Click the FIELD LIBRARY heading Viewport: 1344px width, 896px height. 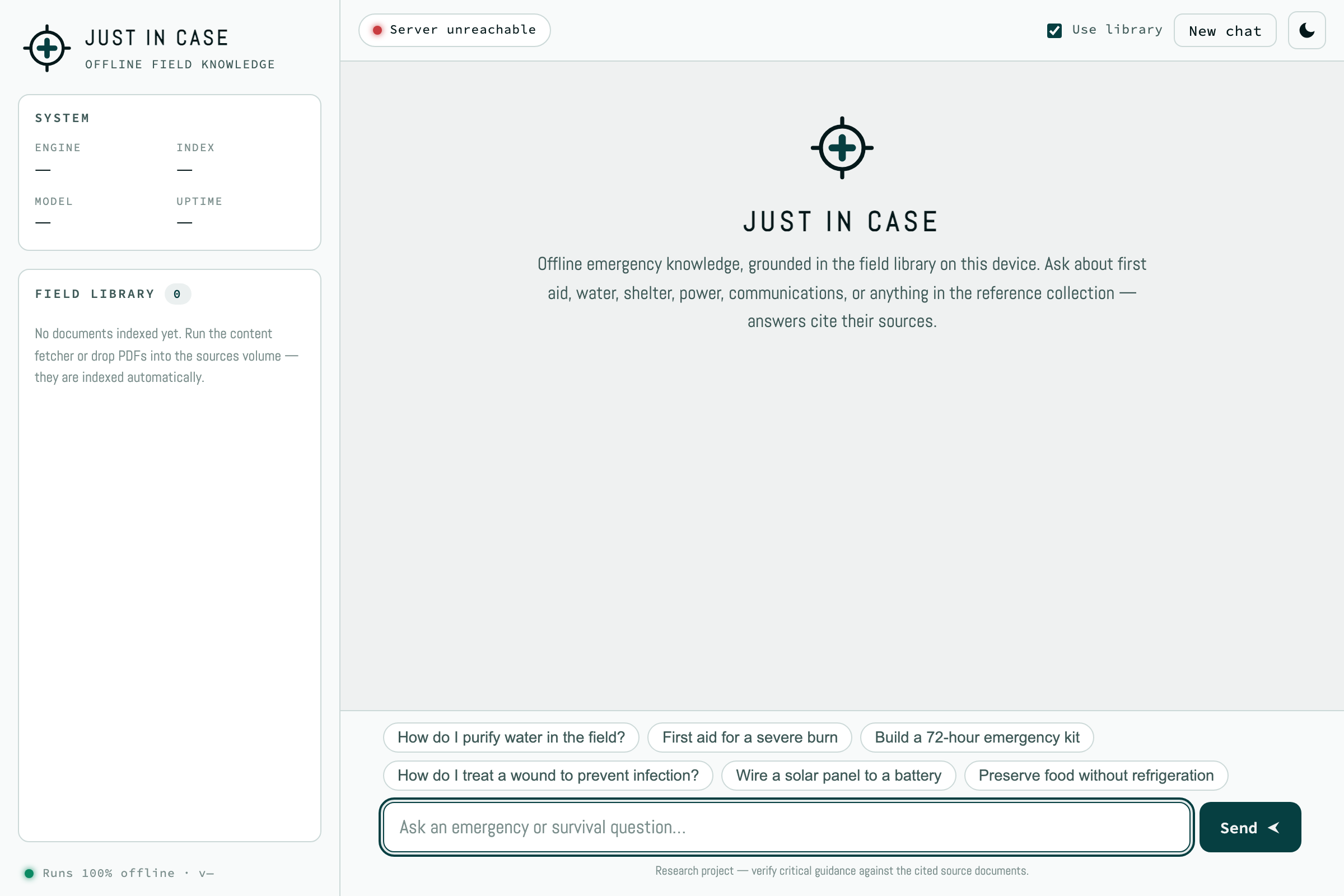95,293
